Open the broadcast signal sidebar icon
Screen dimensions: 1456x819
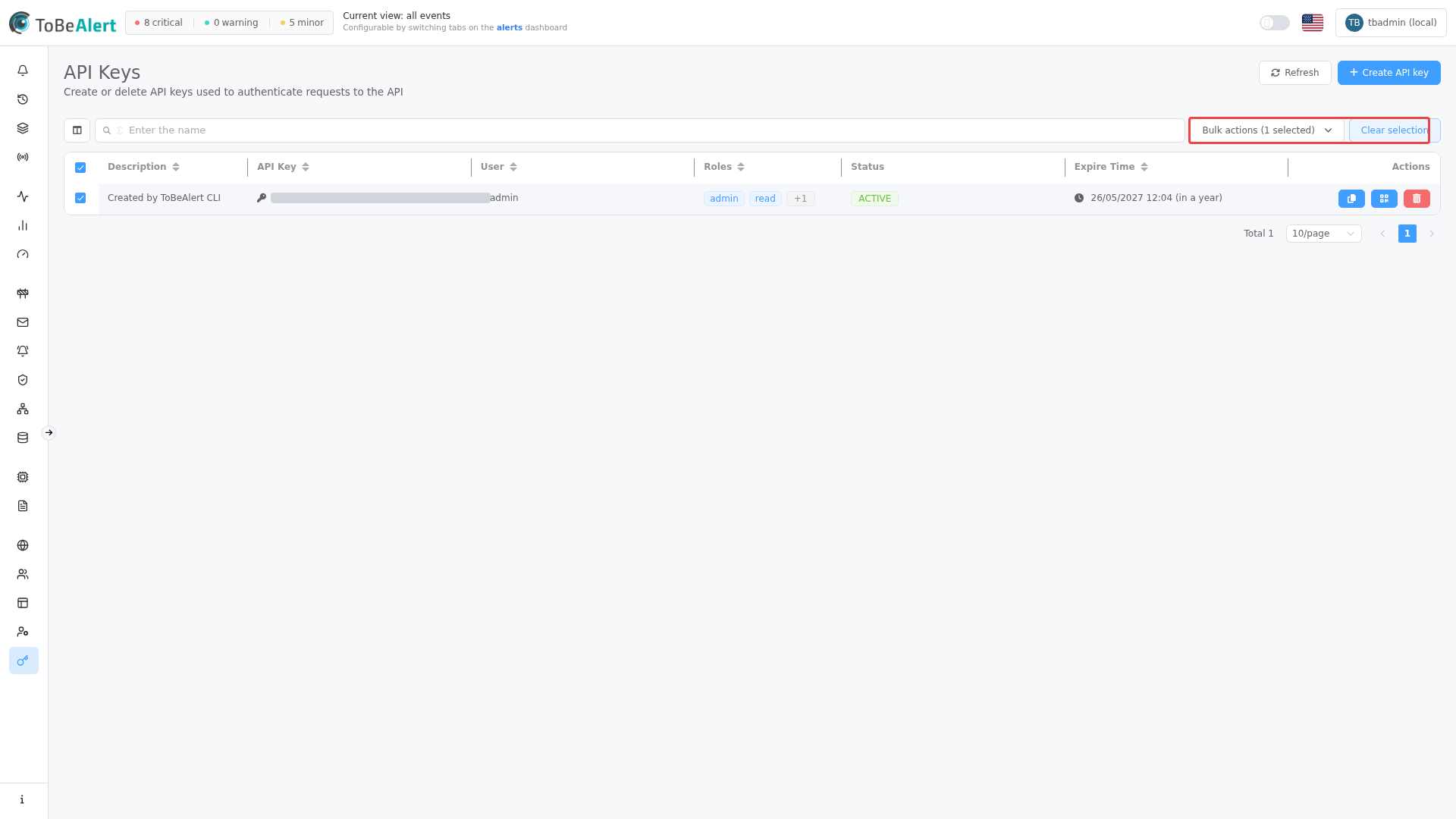point(23,157)
